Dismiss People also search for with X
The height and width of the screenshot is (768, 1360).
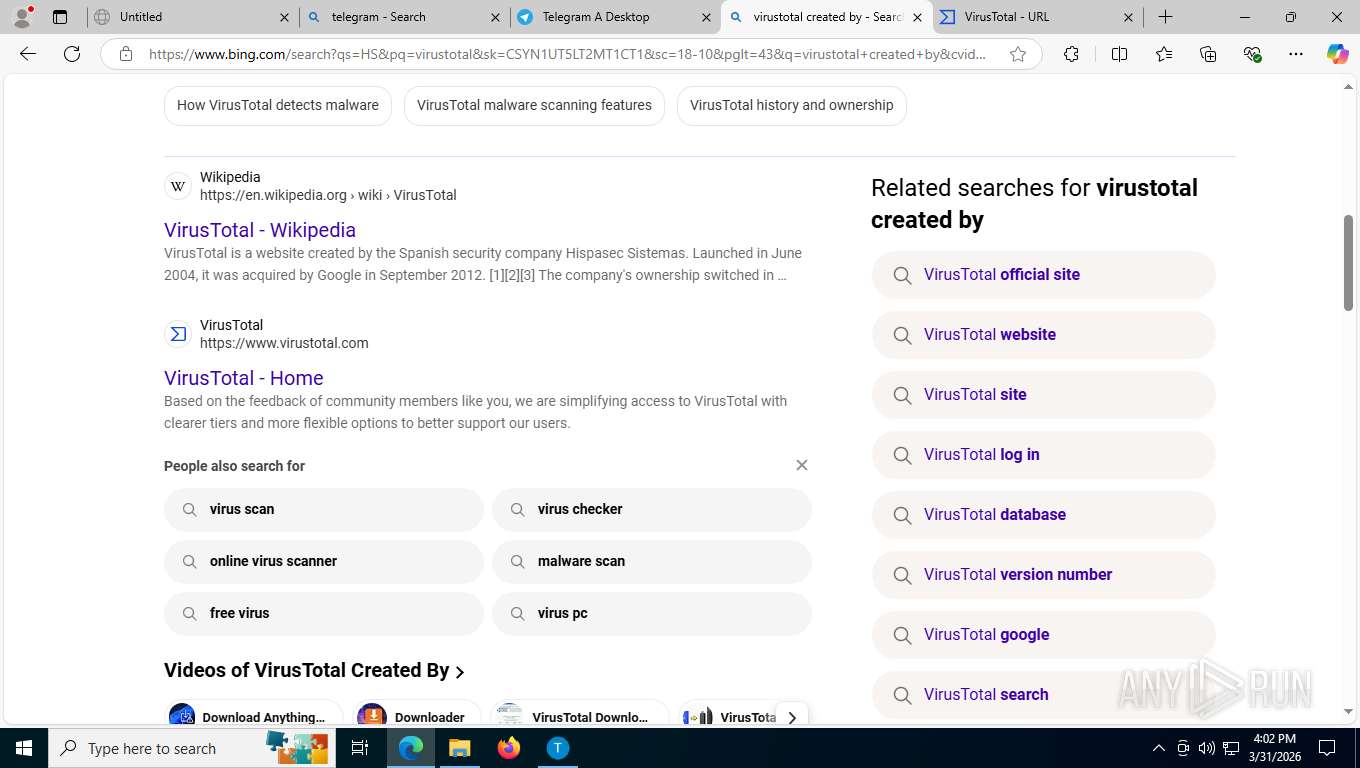801,465
